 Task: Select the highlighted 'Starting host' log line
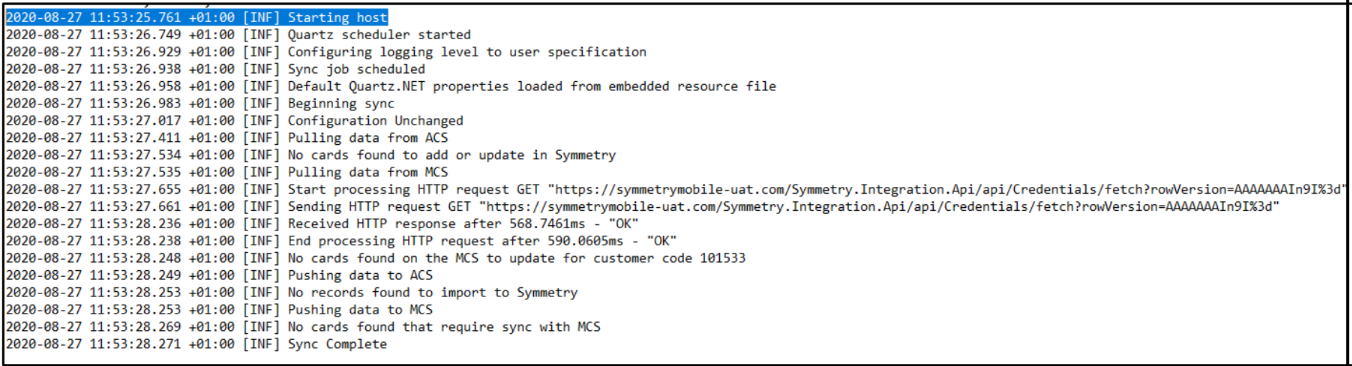[196, 18]
